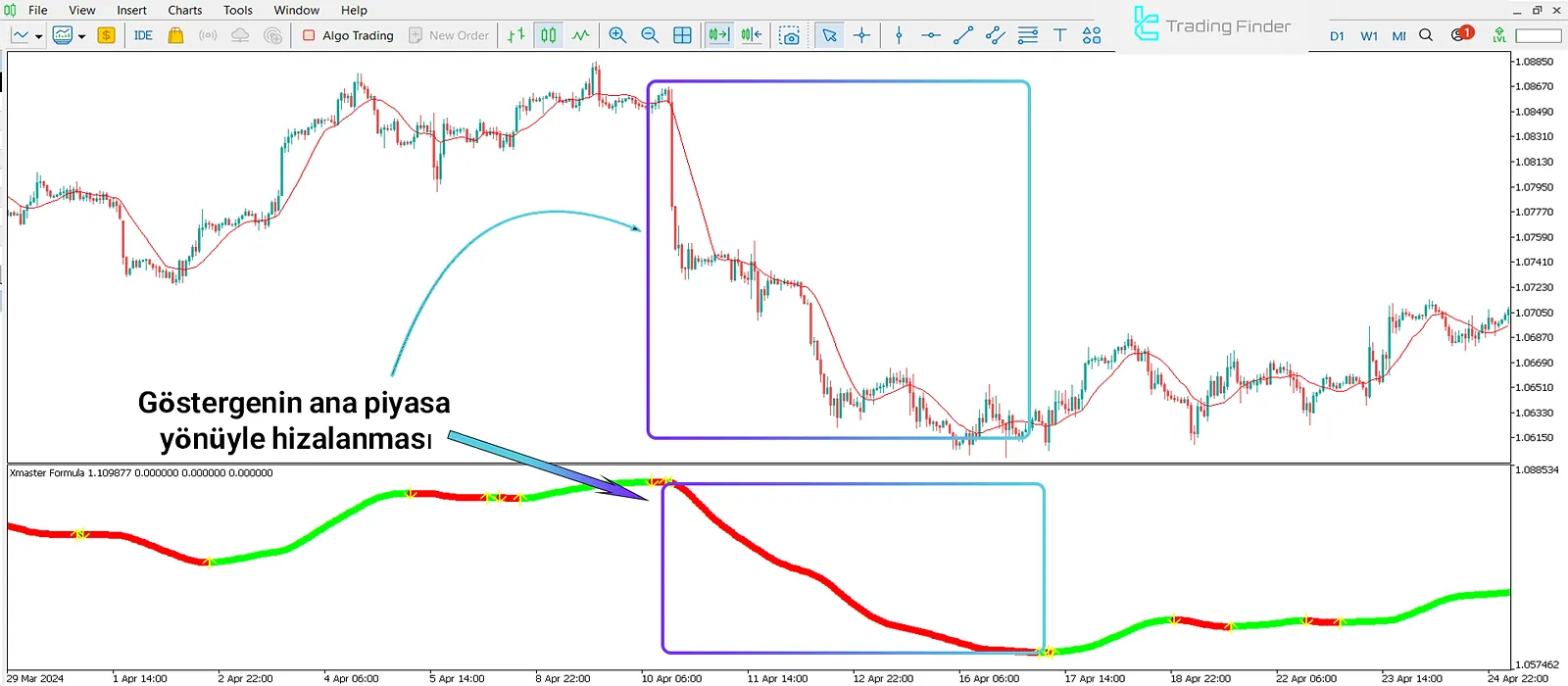Zoom out of the chart
Image resolution: width=1568 pixels, height=686 pixels.
click(x=650, y=35)
